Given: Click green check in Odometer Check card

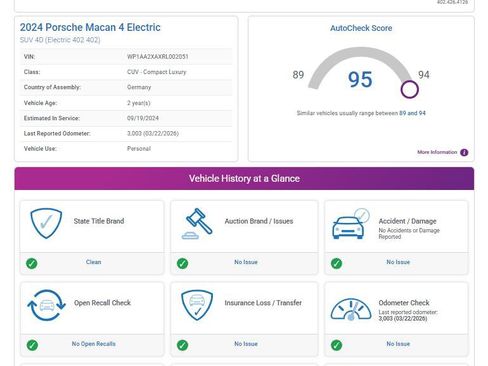Looking at the screenshot, I should tap(336, 345).
